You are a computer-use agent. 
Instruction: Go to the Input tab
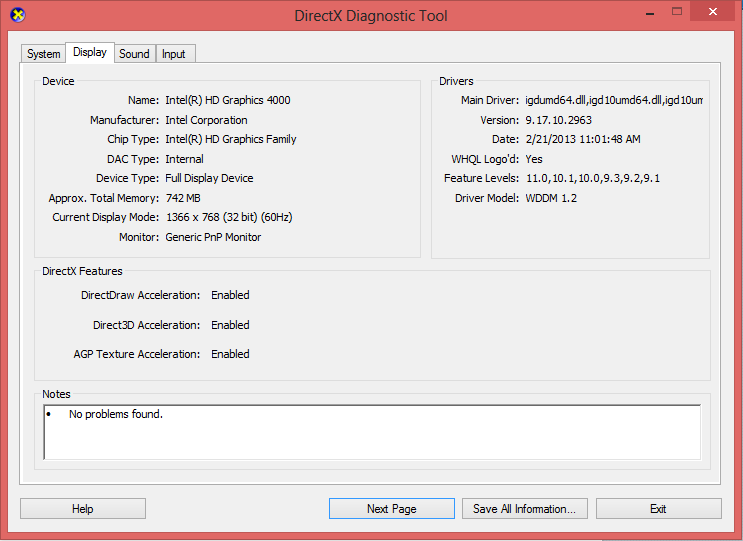(174, 54)
